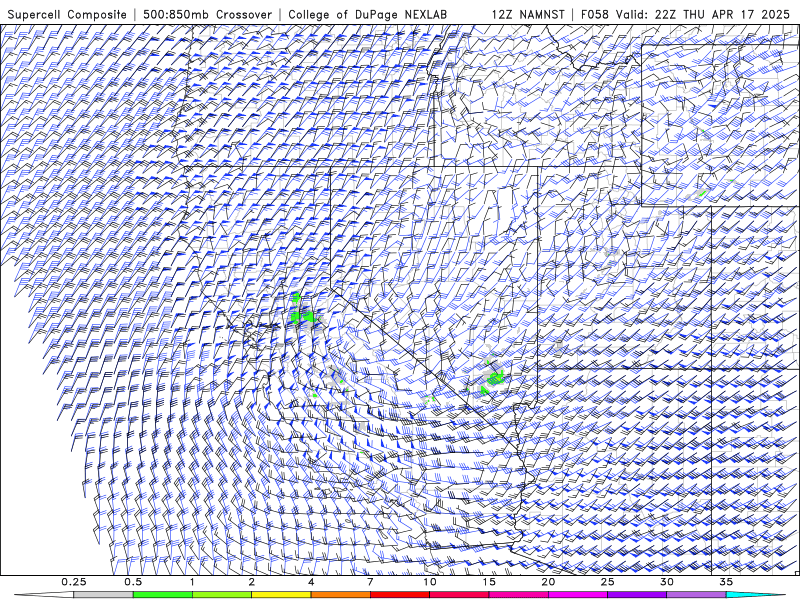Select the red legend segment between 7 and 10
This screenshot has height=600, width=800.
399,595
